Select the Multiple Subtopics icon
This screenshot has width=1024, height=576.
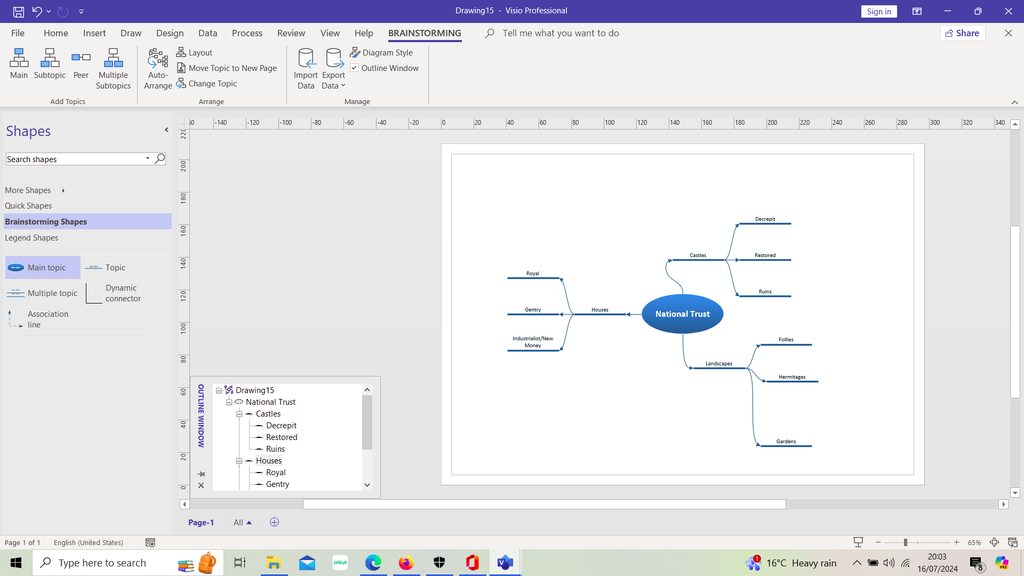point(113,66)
